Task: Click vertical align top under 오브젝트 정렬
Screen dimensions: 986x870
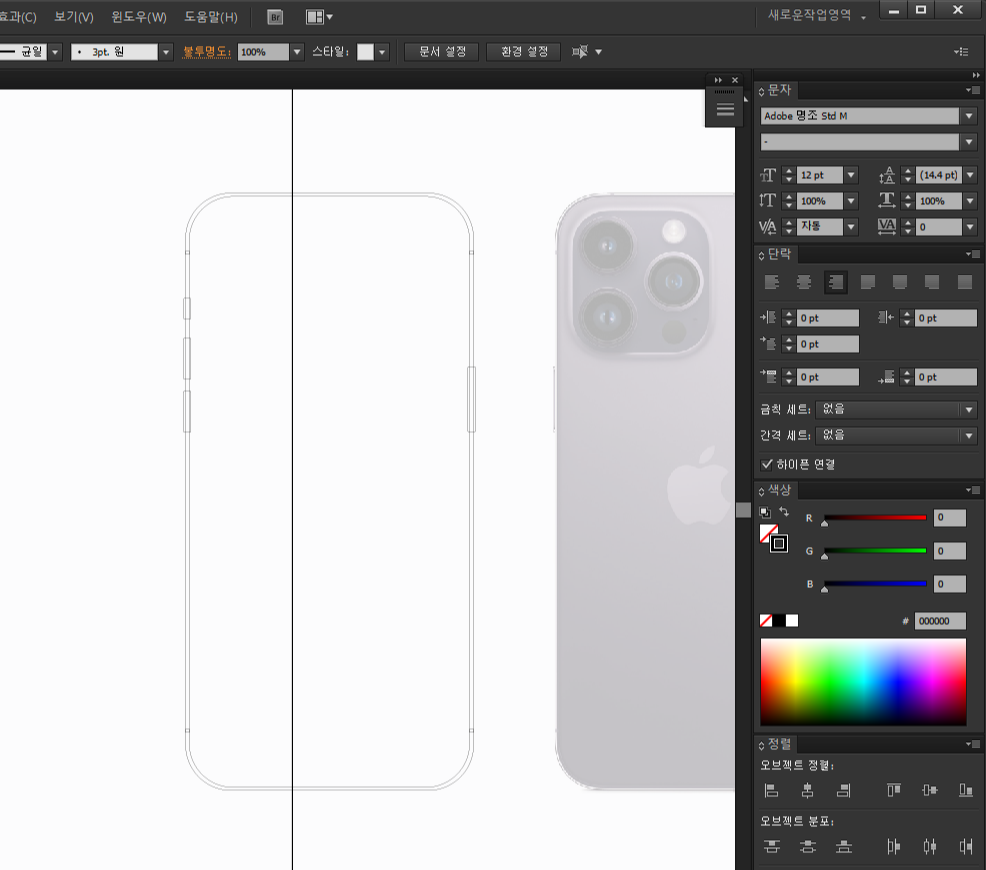Action: (x=894, y=791)
